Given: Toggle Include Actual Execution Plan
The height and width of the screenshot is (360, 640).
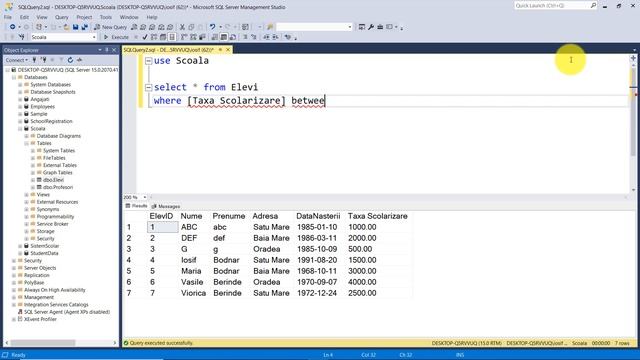Looking at the screenshot, I should (x=184, y=37).
